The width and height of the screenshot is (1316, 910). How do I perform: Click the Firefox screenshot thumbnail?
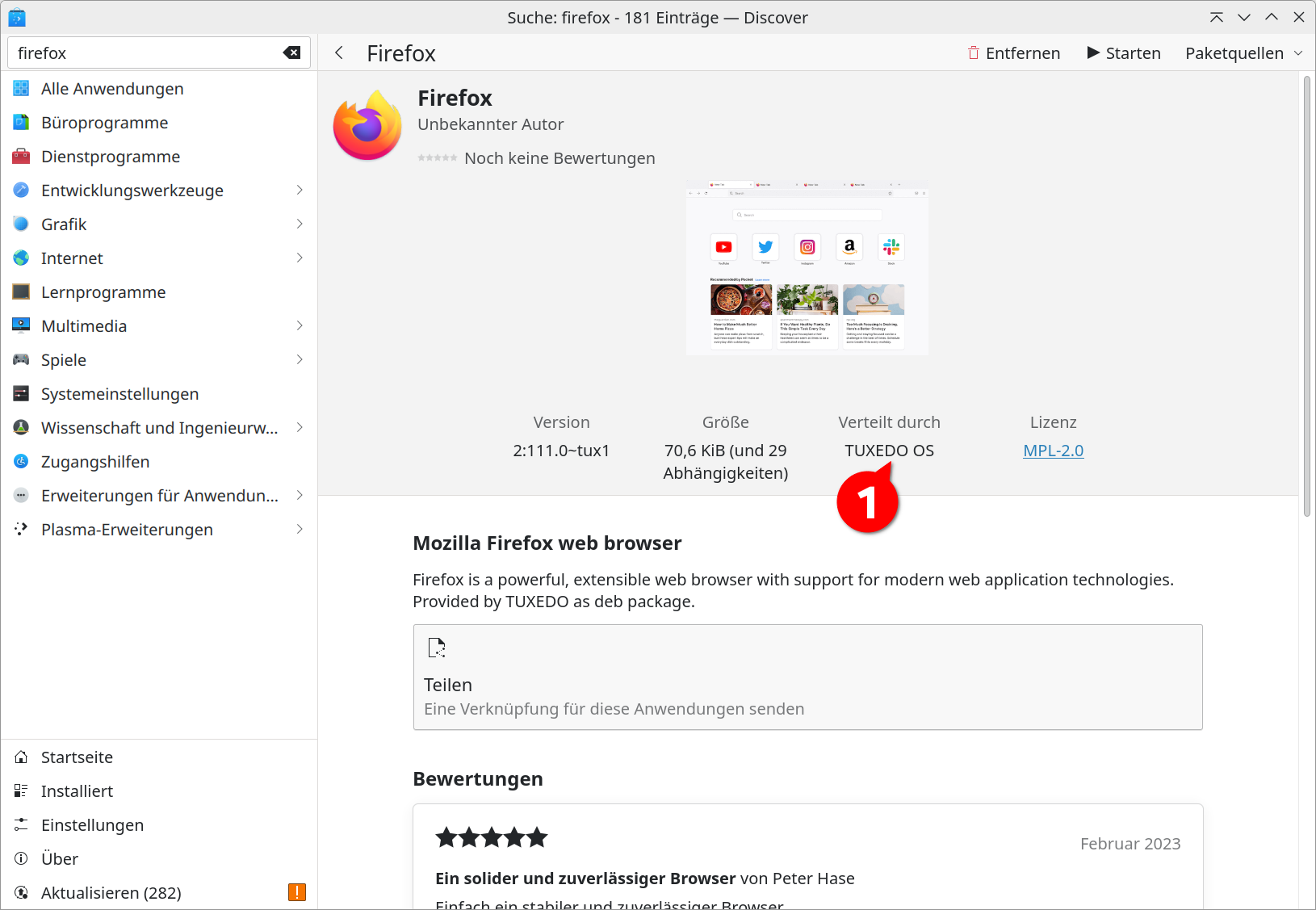(x=807, y=267)
